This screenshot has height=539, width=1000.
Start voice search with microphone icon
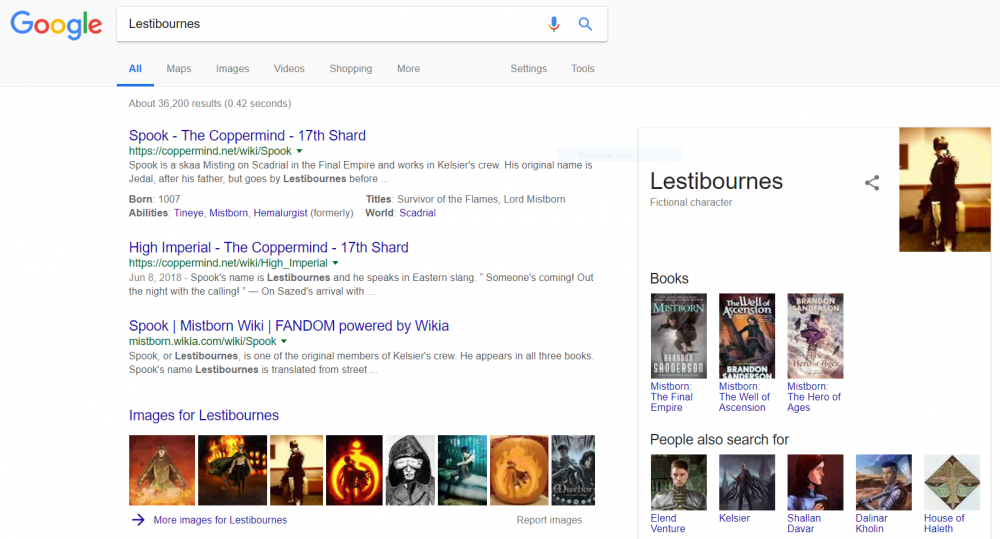[x=554, y=24]
